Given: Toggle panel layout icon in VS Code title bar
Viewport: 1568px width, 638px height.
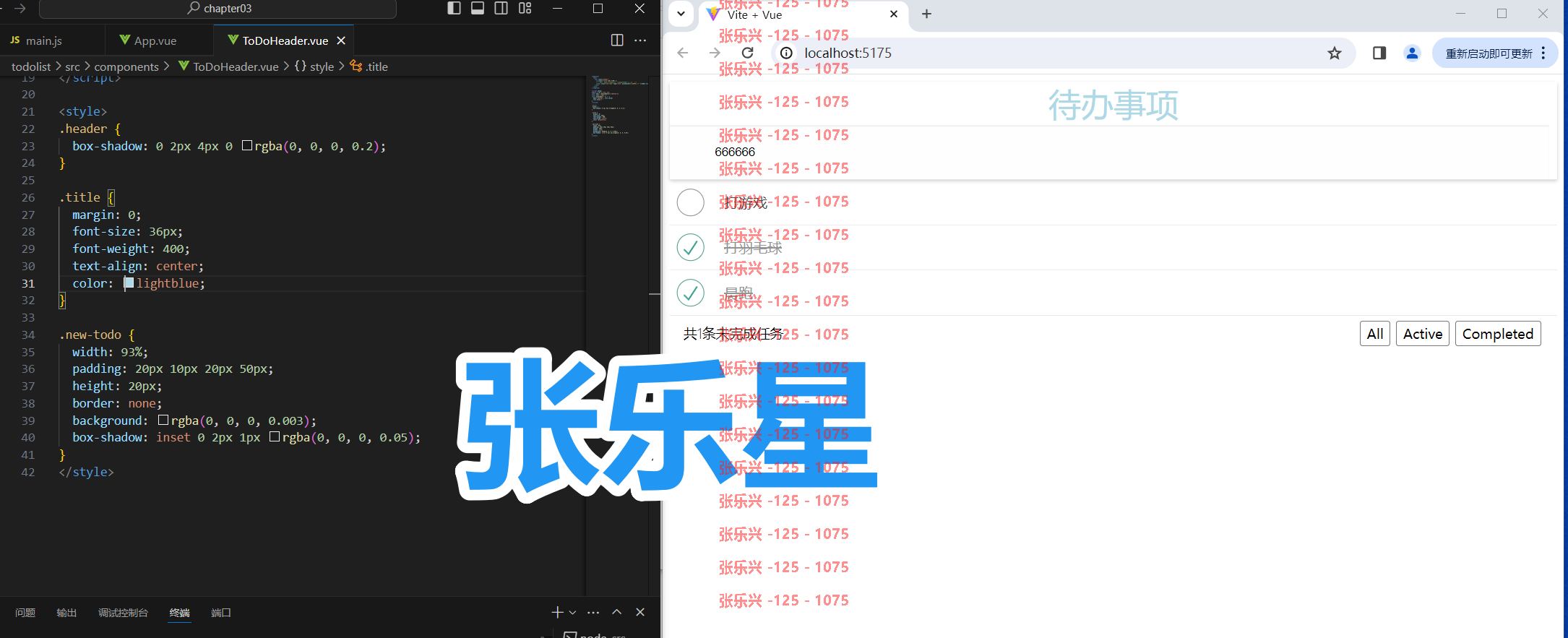Looking at the screenshot, I should (x=478, y=8).
